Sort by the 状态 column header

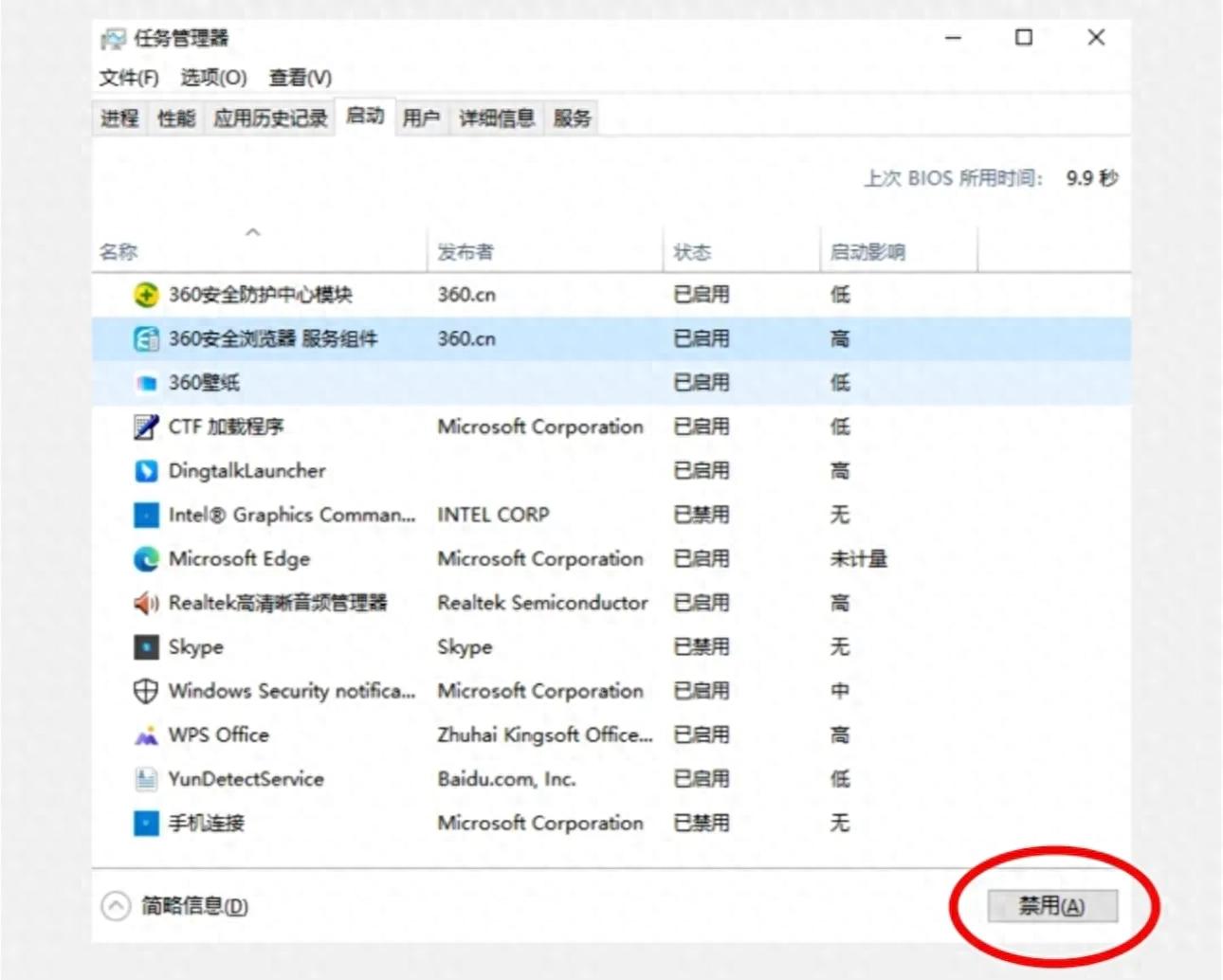pos(740,251)
